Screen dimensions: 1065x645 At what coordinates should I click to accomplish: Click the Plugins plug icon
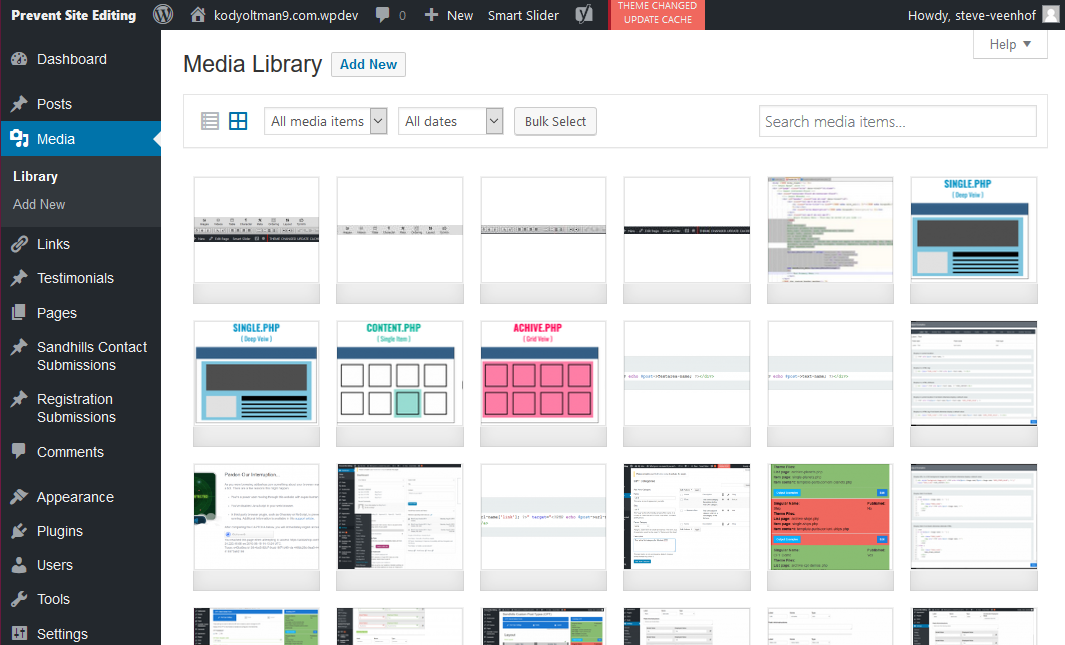point(19,531)
